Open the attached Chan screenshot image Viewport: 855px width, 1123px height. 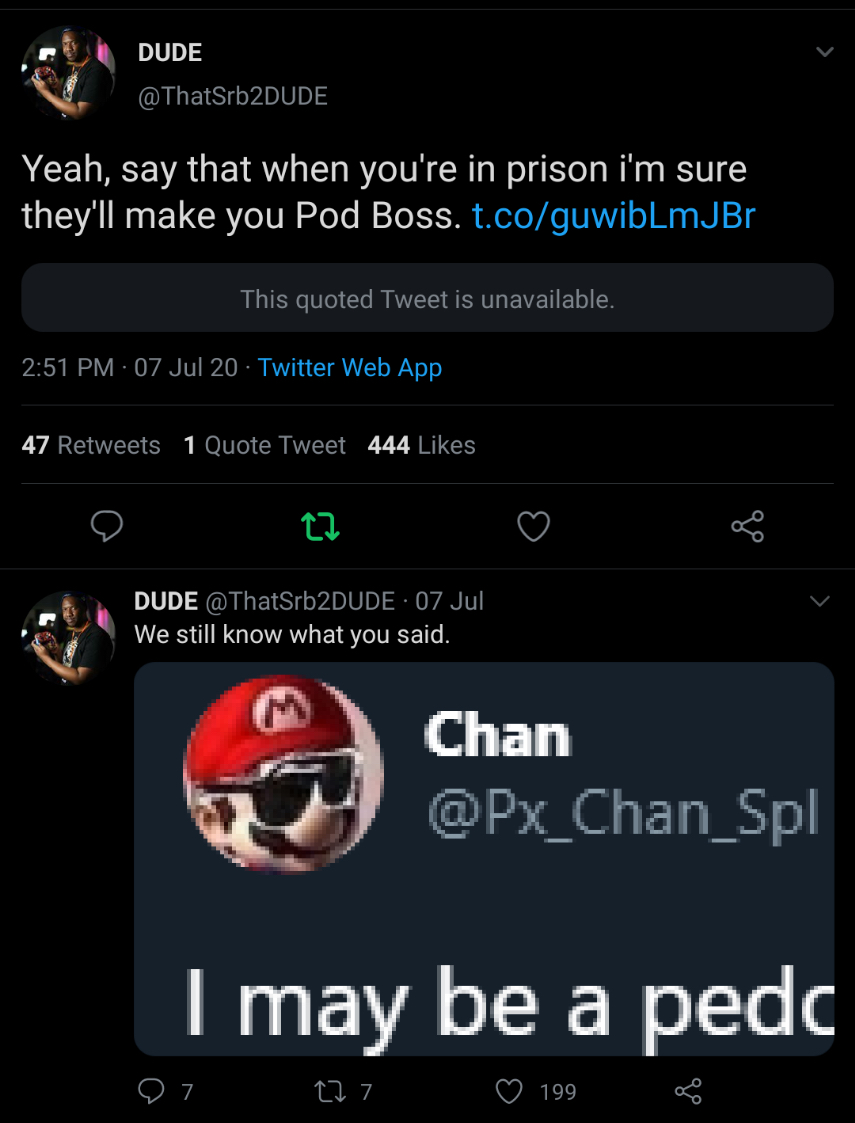[484, 858]
